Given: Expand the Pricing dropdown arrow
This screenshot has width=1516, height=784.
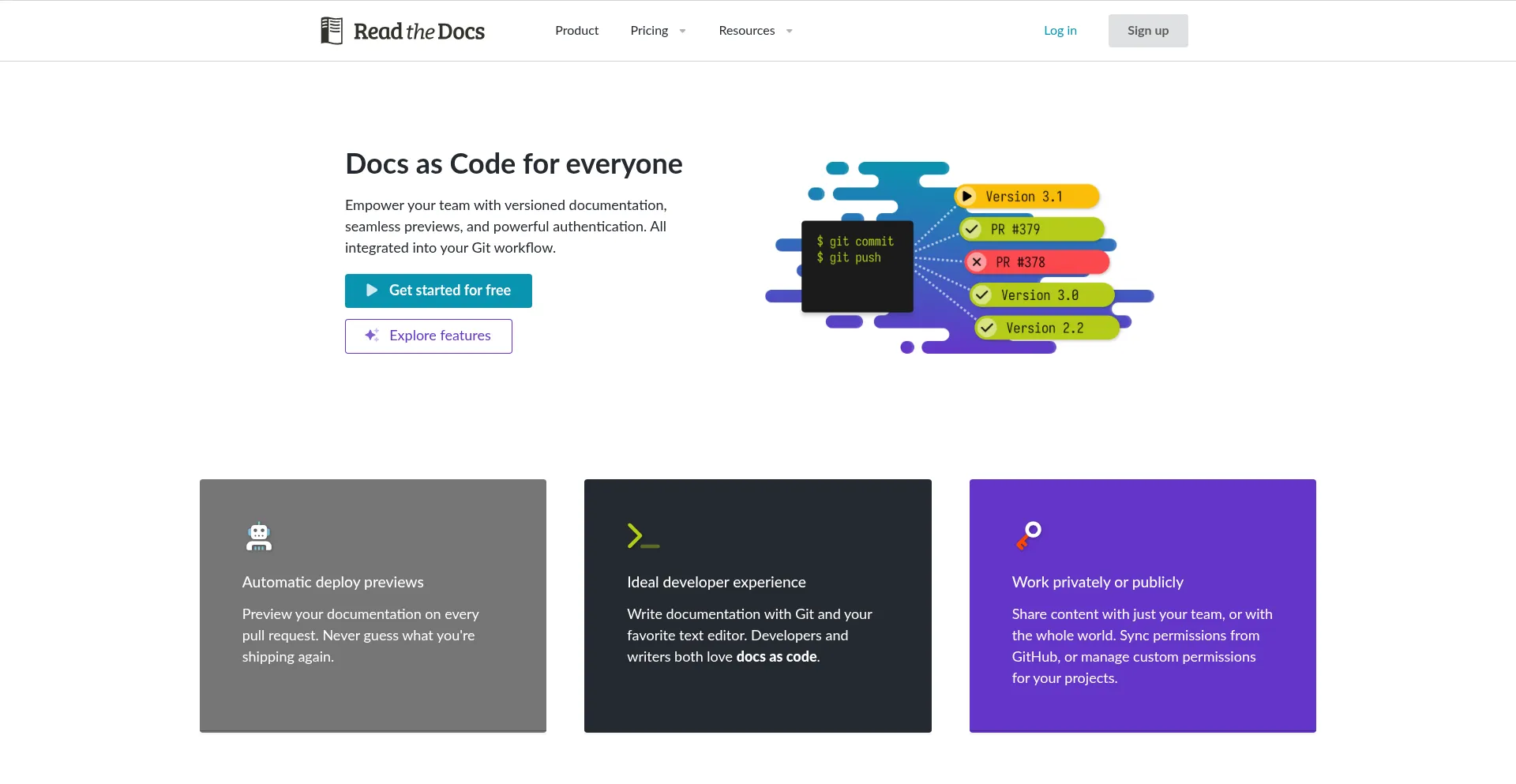Looking at the screenshot, I should 682,32.
